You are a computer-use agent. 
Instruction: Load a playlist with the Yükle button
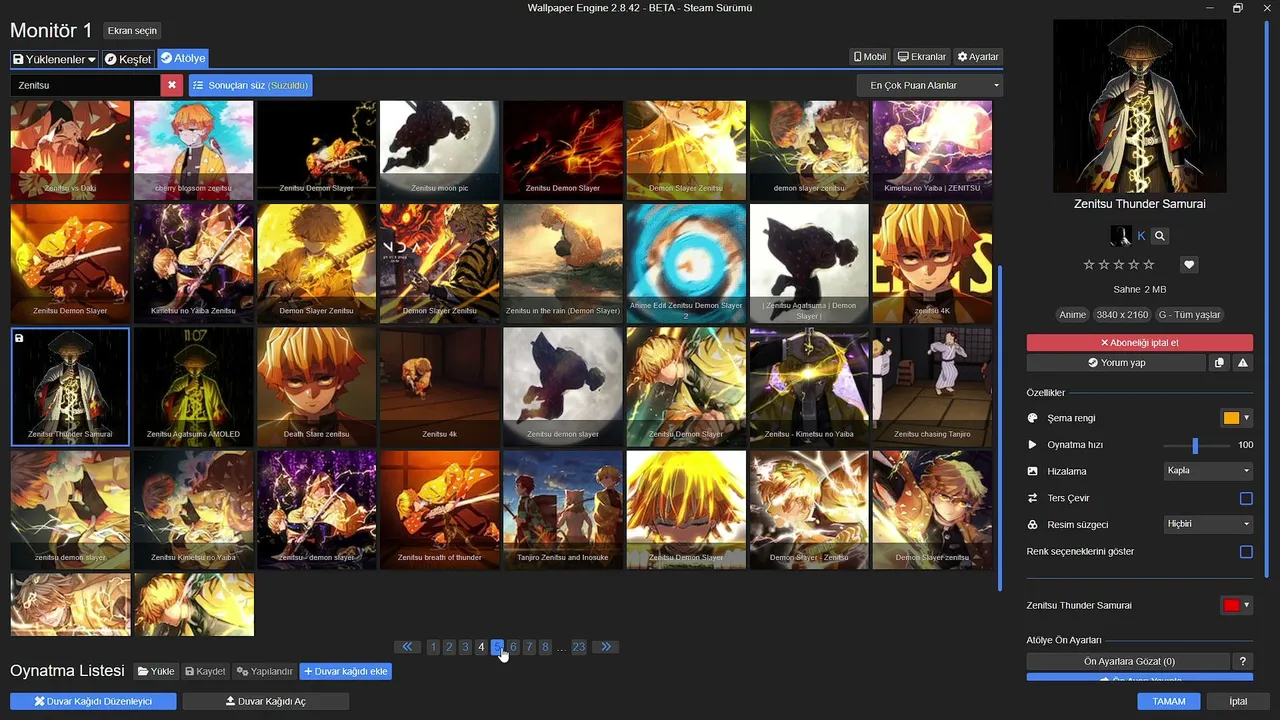point(156,671)
